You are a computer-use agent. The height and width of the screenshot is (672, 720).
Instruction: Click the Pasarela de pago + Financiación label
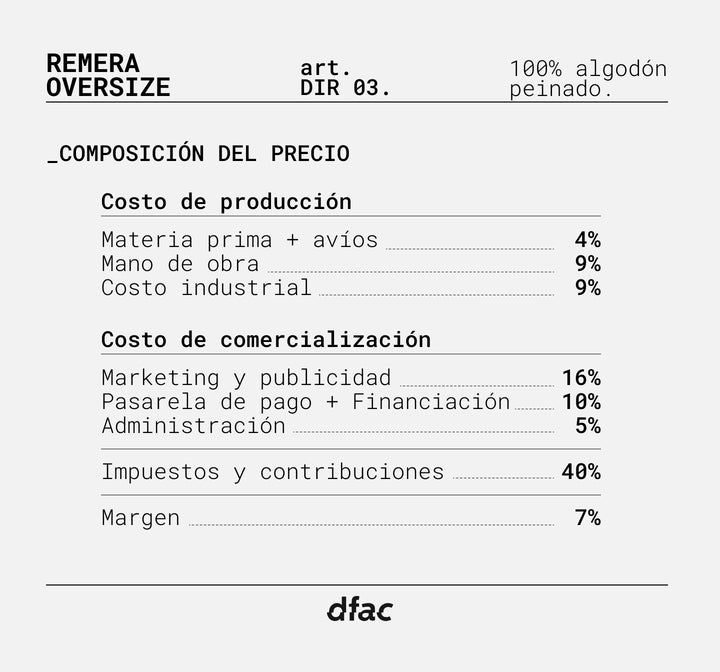coord(306,402)
